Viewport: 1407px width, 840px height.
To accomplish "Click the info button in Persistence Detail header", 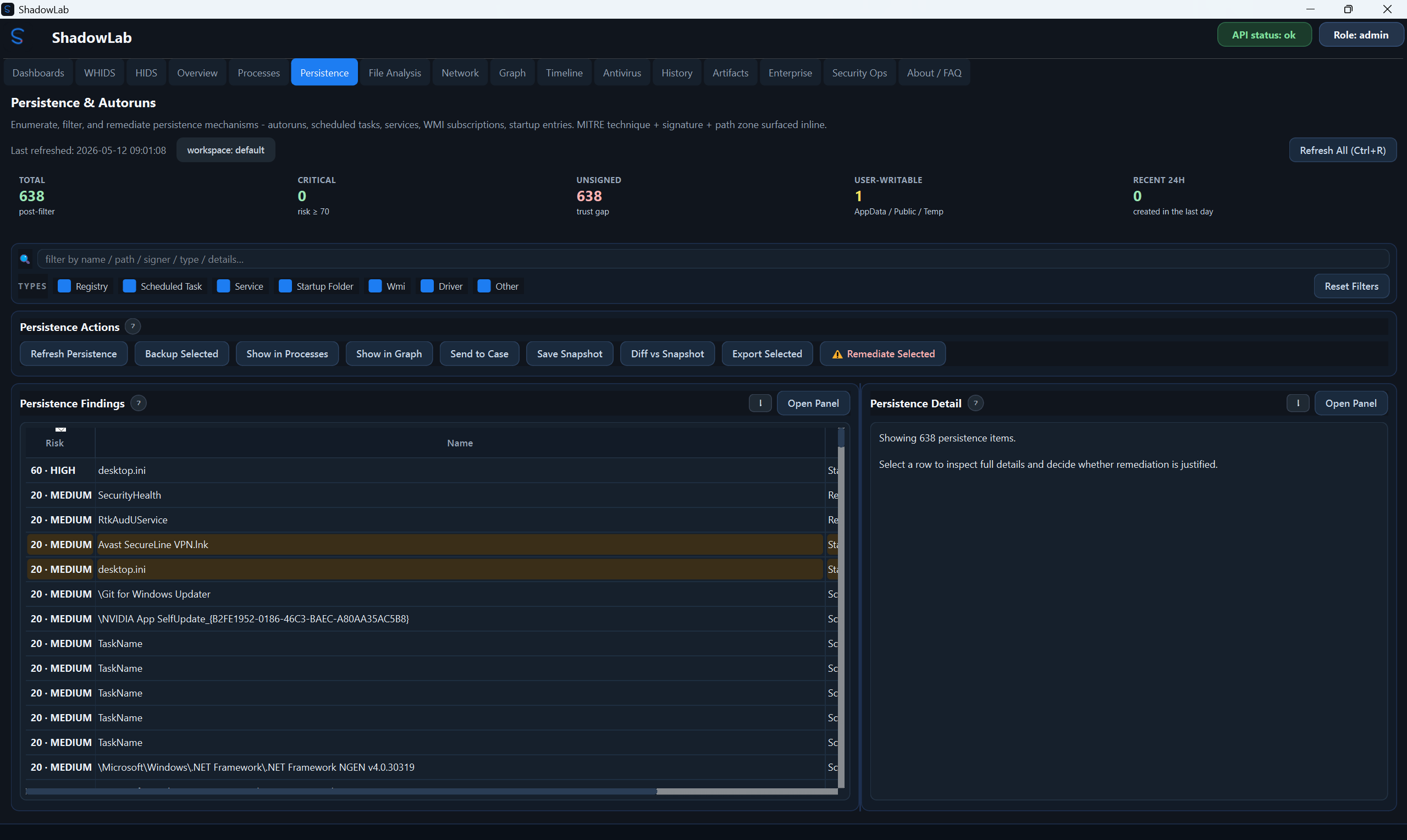I will [1298, 403].
